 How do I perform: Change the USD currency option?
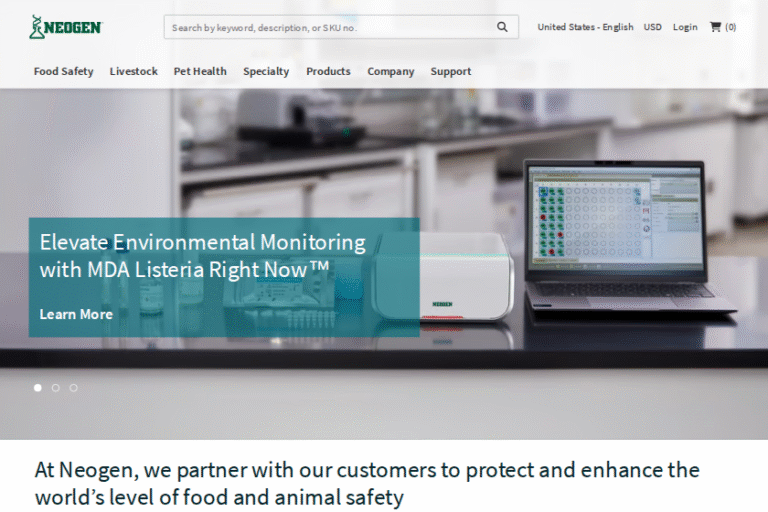point(652,27)
